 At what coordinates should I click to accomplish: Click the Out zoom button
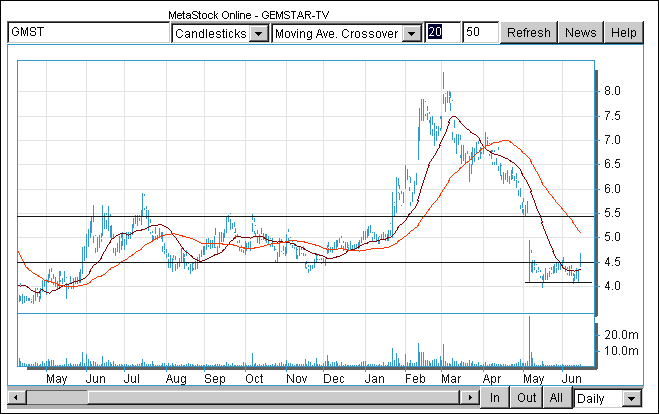pyautogui.click(x=527, y=398)
